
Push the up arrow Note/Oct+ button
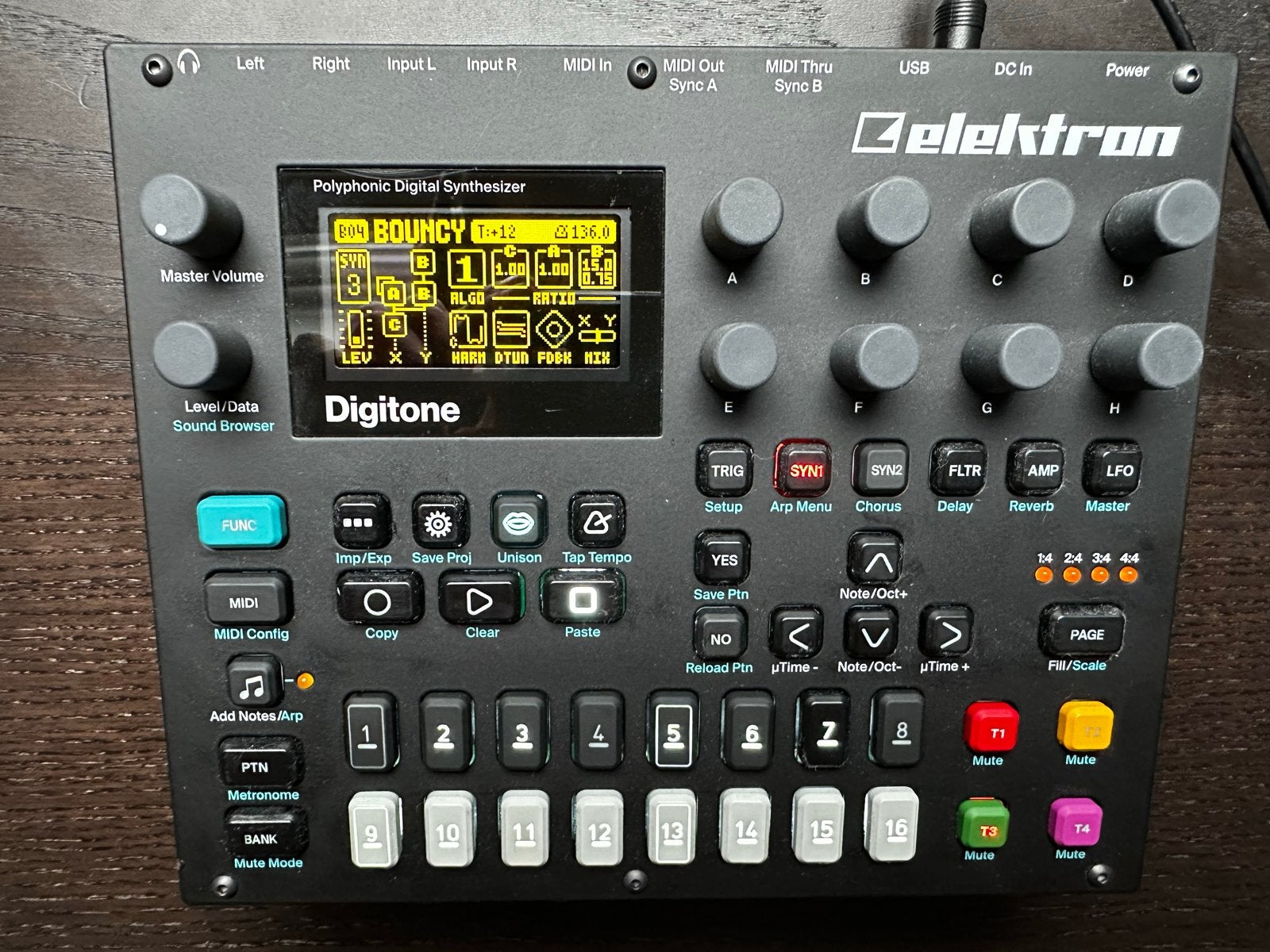876,559
